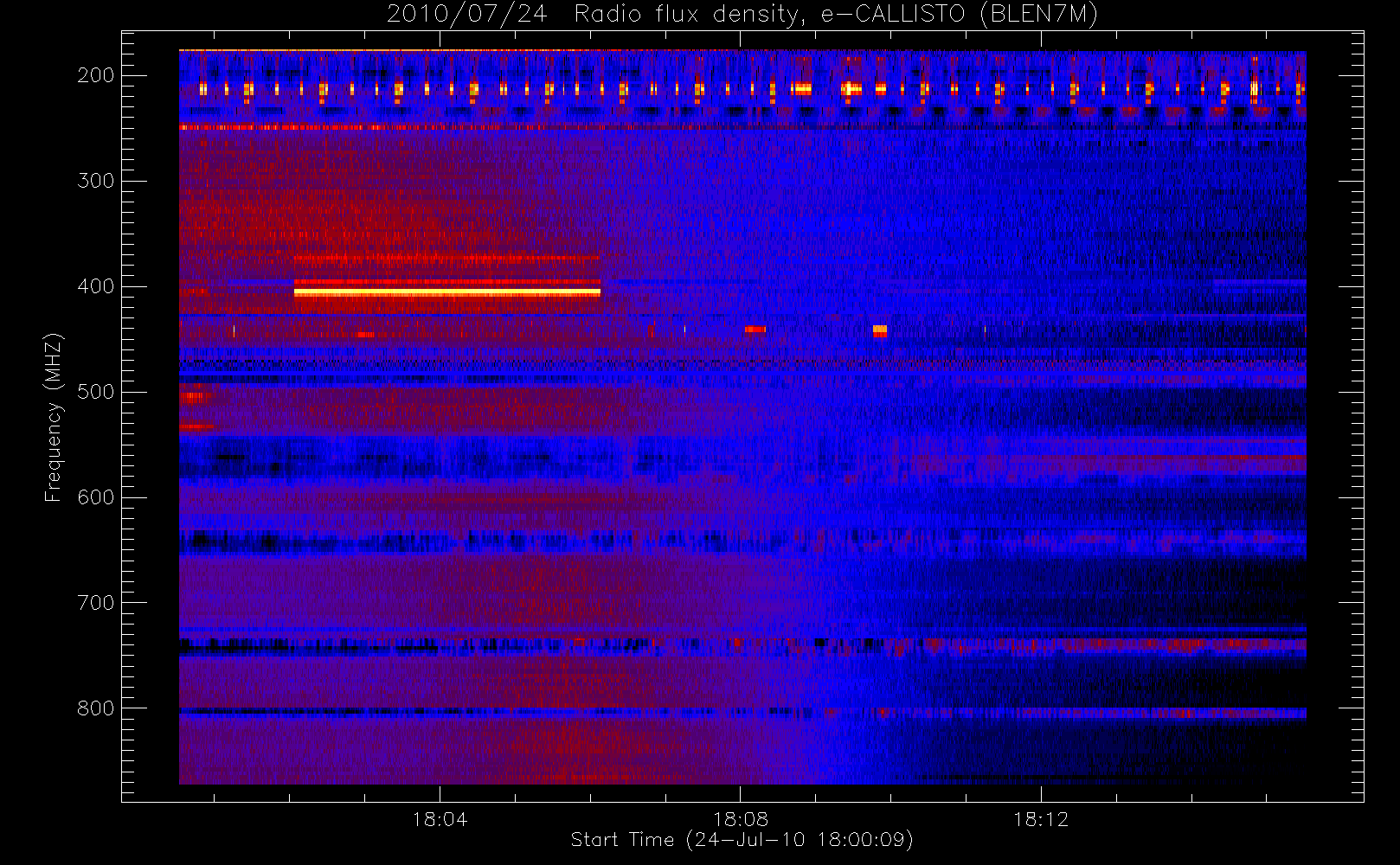This screenshot has height=865, width=1400.
Task: Click the orange burst near 440 MHz after 18:09
Action: pos(880,330)
